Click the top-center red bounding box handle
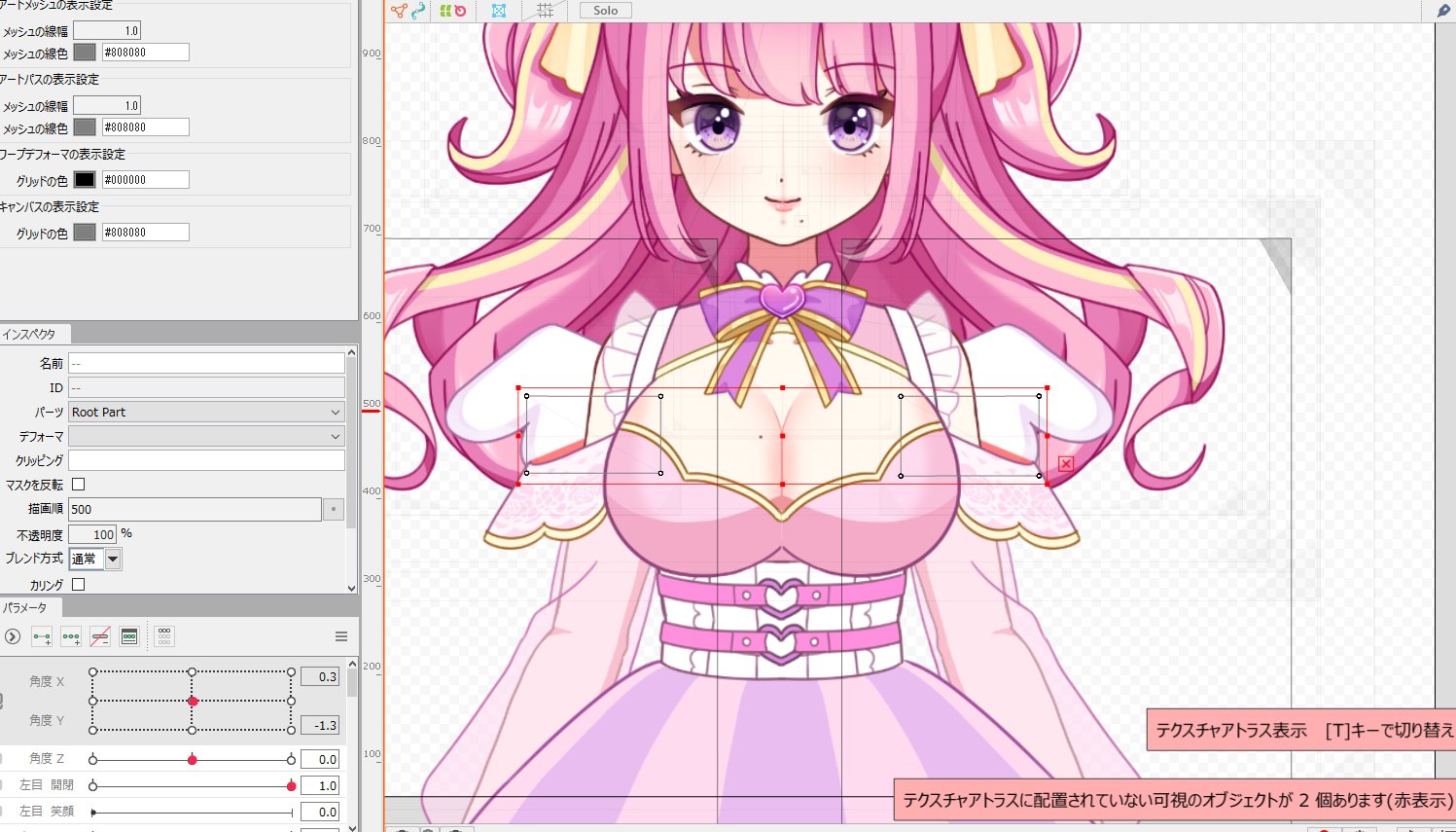This screenshot has width=1456, height=832. click(x=783, y=387)
